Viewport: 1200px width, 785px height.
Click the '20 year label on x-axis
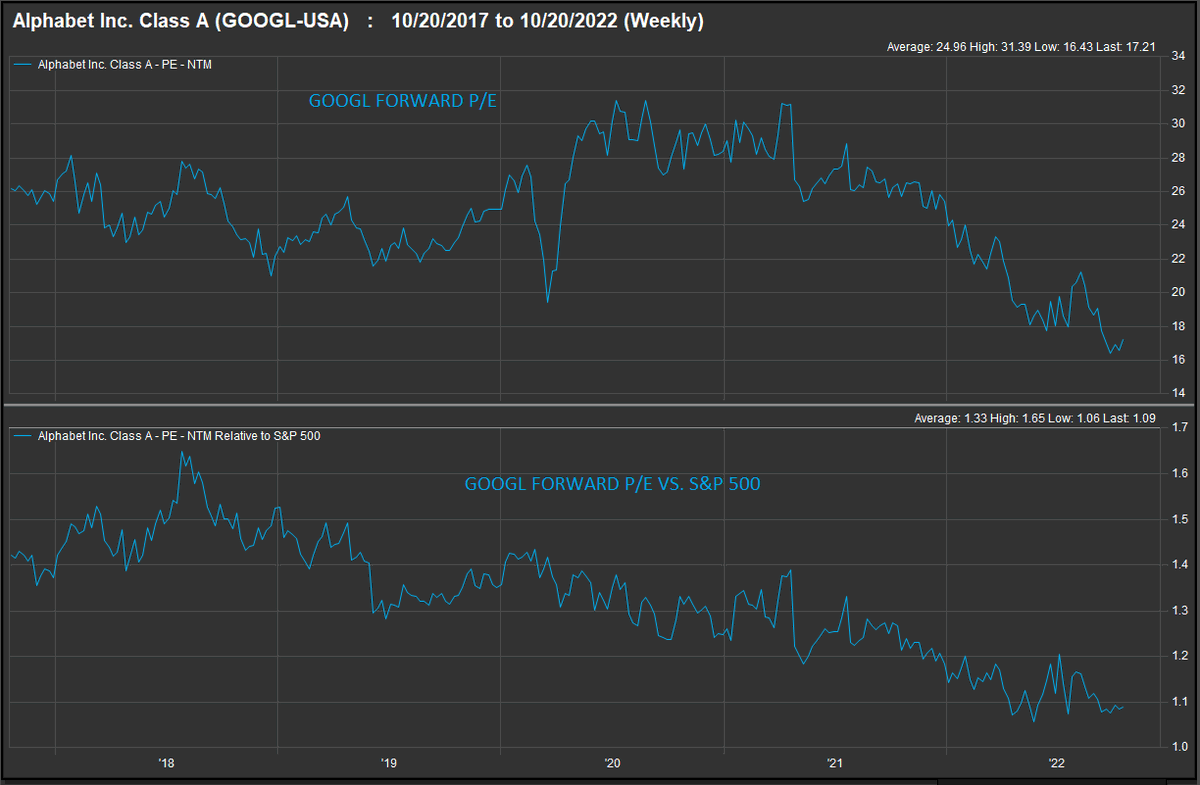coord(612,764)
